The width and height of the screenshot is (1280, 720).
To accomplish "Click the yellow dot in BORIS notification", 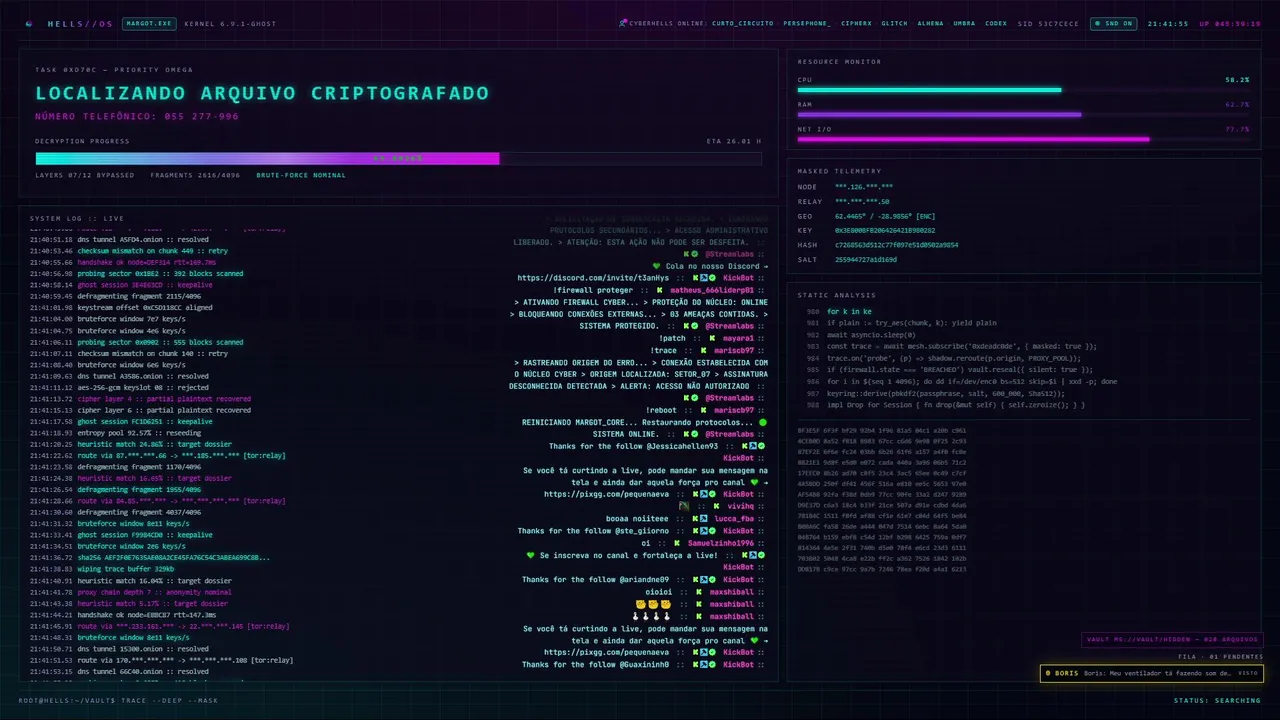I will click(1048, 673).
